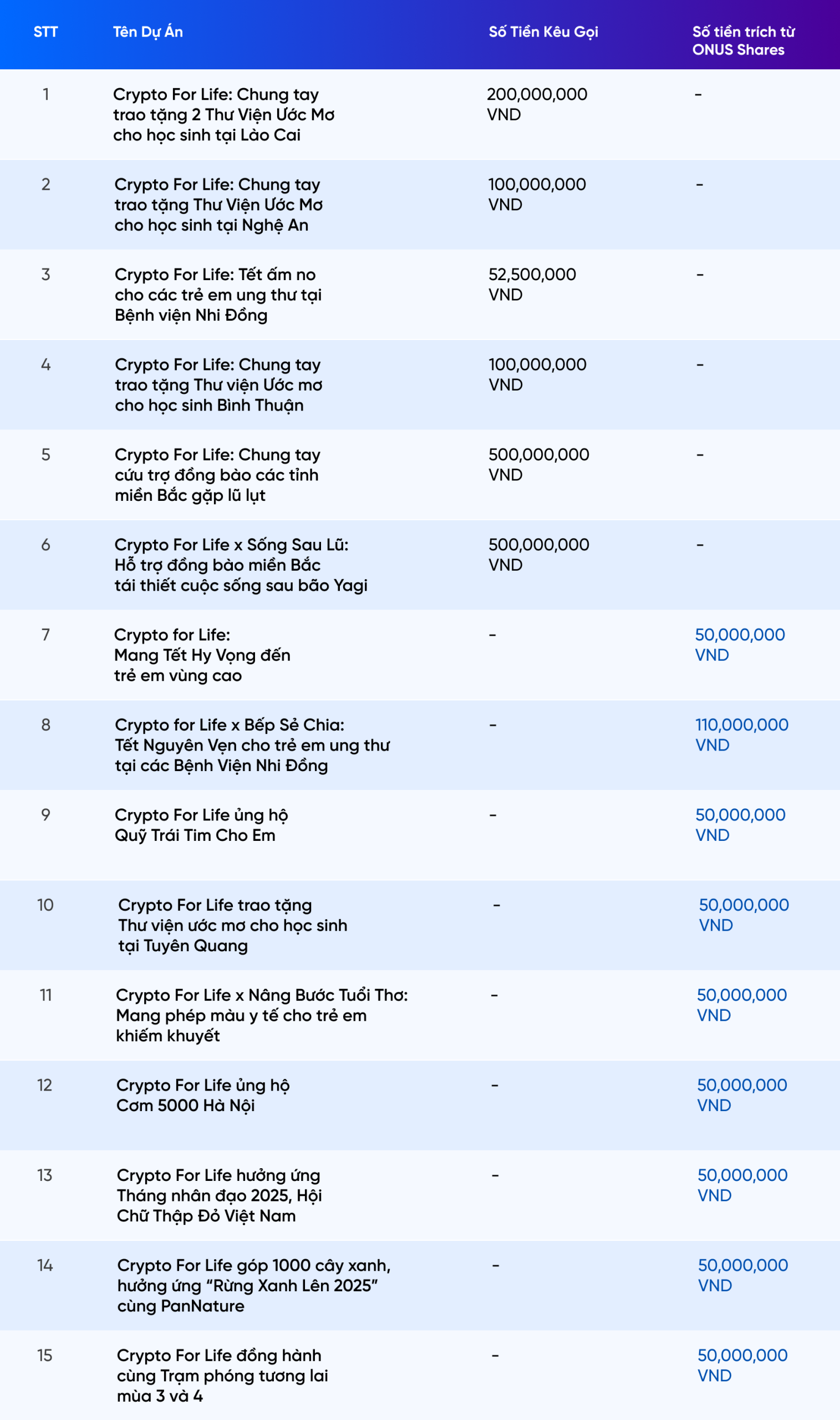840x1420 pixels.
Task: Select Mang Tết Hy Vọng project name
Action: point(202,655)
